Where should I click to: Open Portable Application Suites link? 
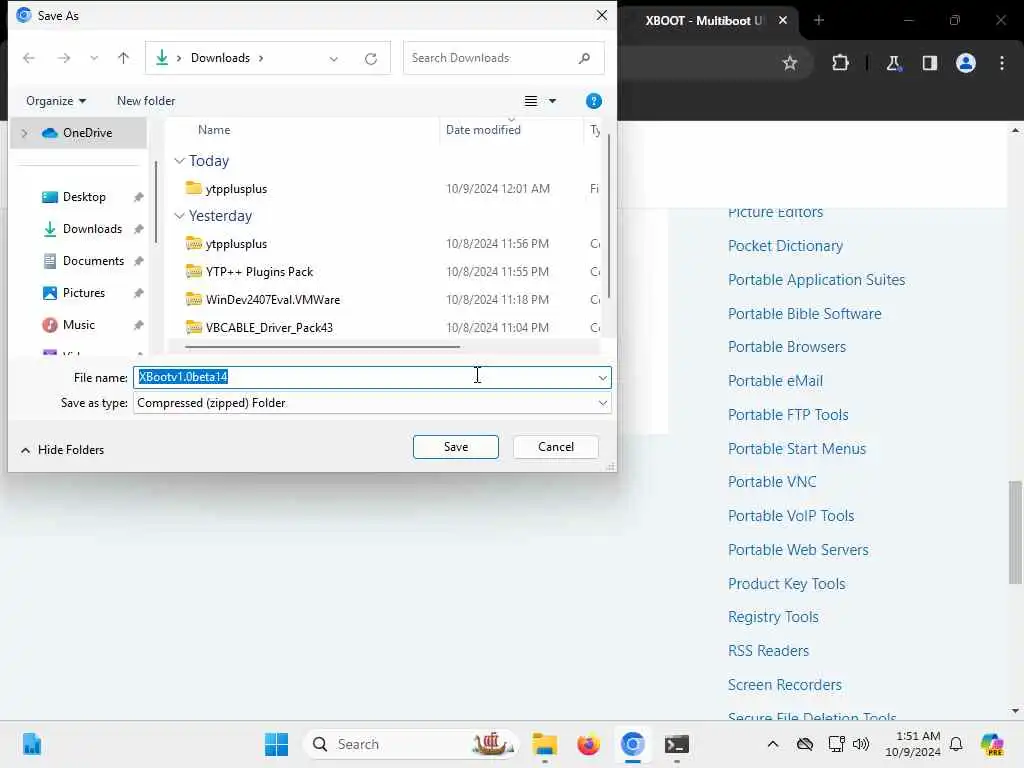[x=816, y=280]
